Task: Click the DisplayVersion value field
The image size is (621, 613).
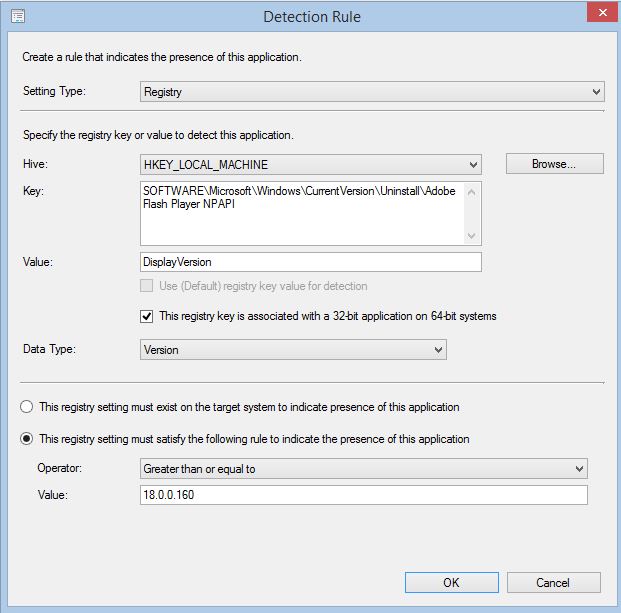Action: (x=310, y=262)
